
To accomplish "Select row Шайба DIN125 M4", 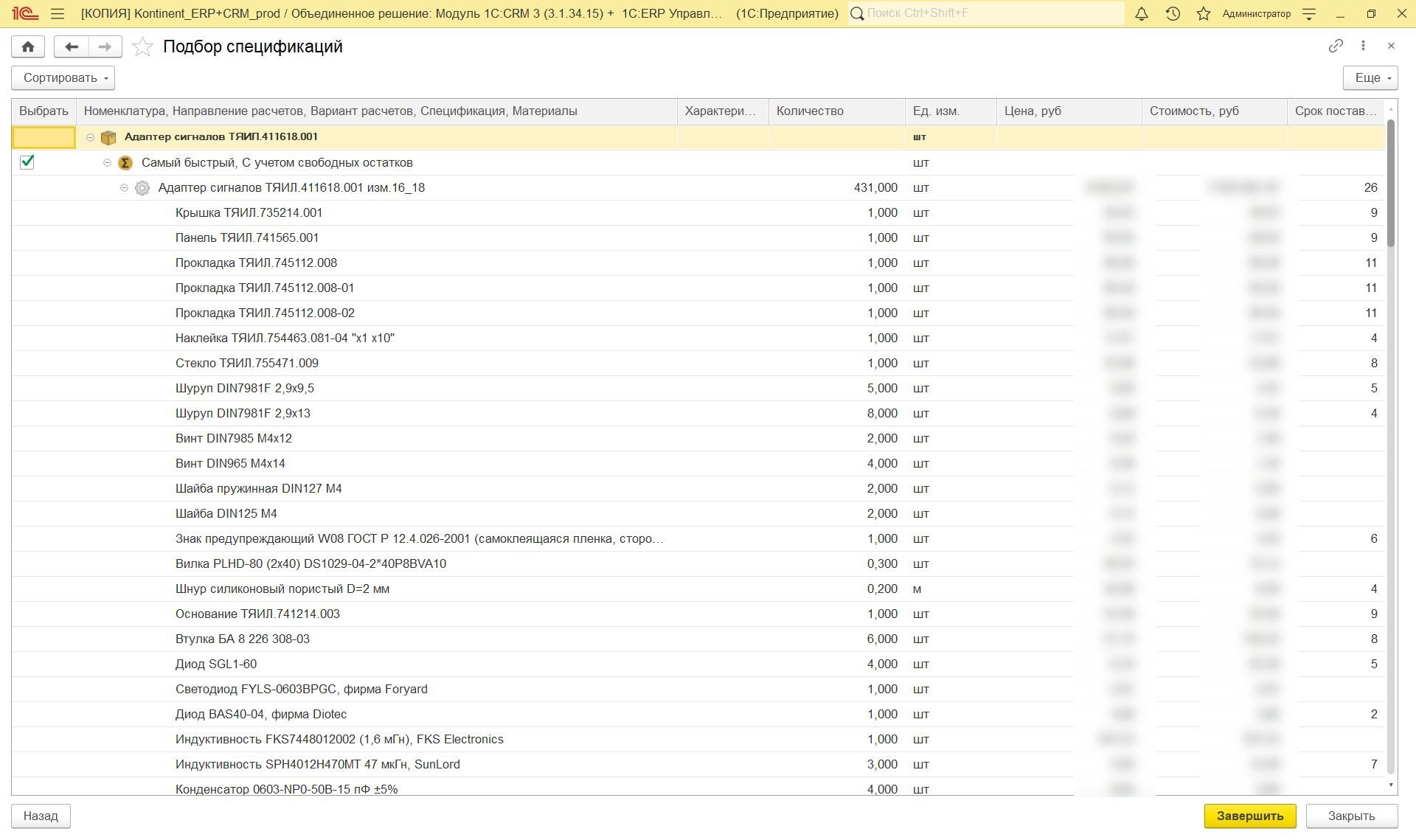I will (698, 514).
